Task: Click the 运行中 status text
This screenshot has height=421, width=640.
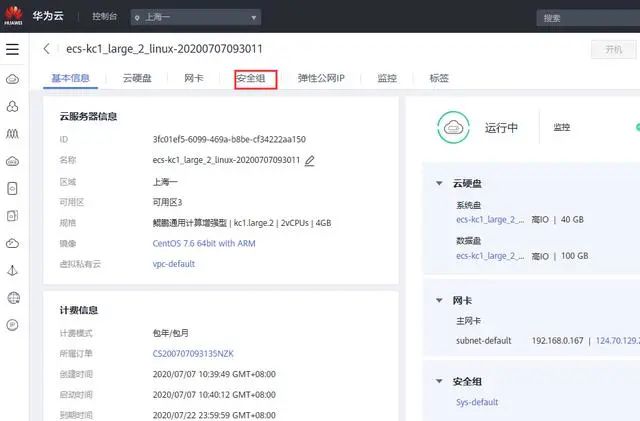Action: coord(501,128)
